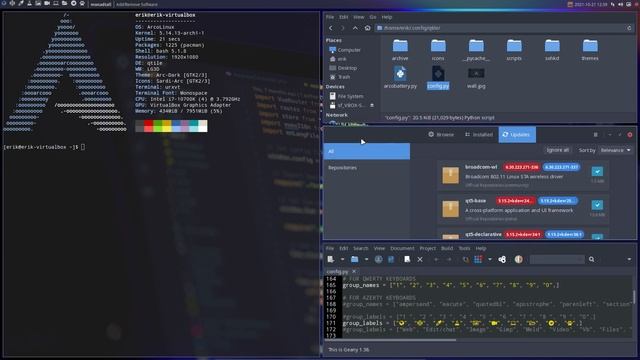The height and width of the screenshot is (360, 640).
Task: Save the current file with Geany's Save icon
Action: coord(378,259)
